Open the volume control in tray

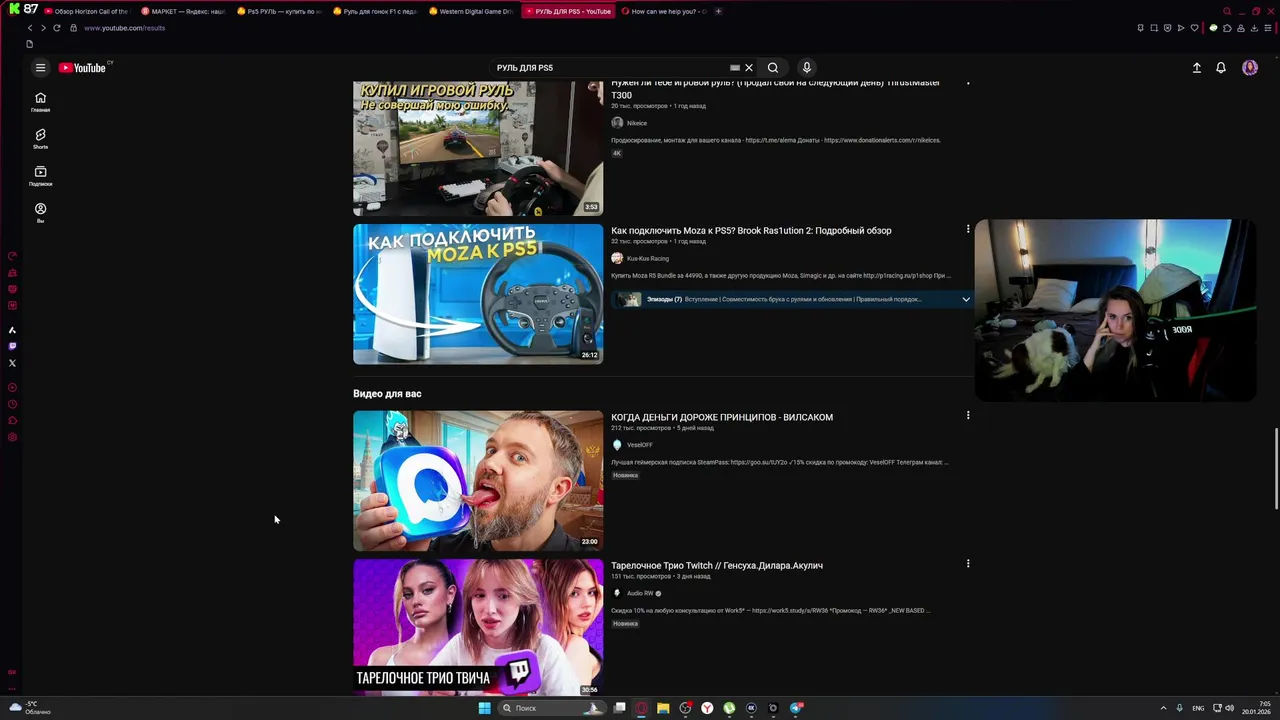tap(1229, 708)
